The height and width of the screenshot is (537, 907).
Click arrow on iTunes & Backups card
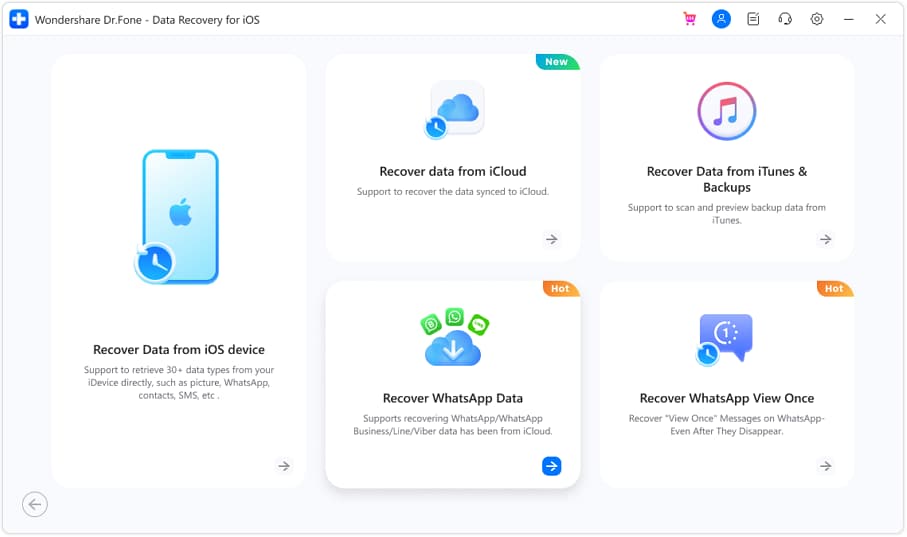tap(825, 239)
